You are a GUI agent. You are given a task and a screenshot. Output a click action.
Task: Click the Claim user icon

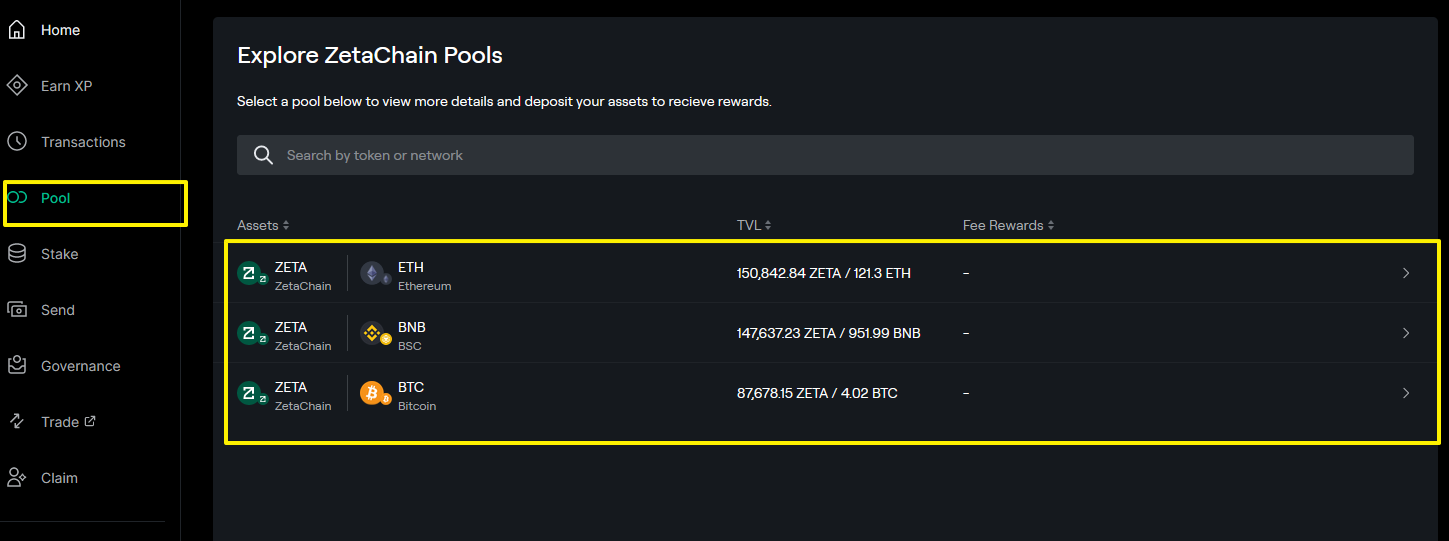(17, 478)
